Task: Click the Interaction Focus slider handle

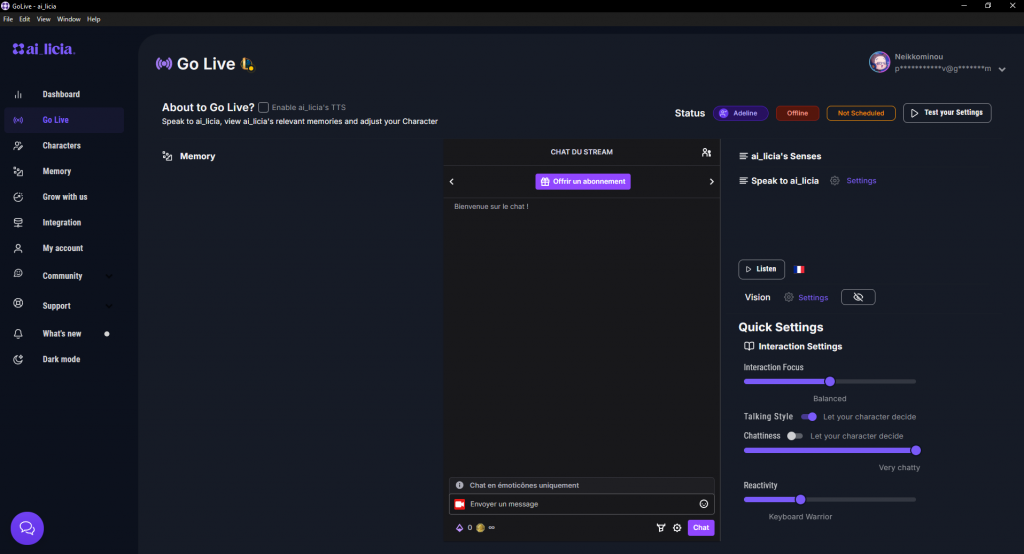Action: 829,381
